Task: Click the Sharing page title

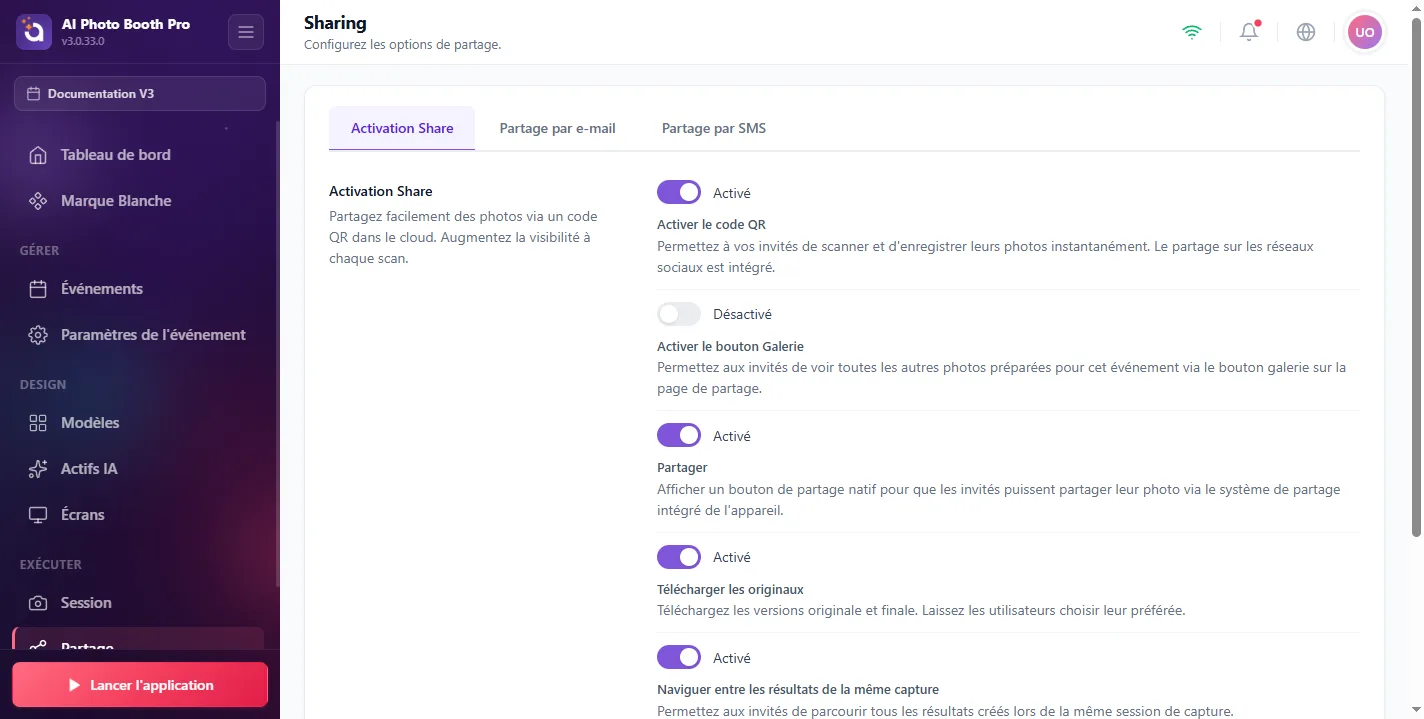Action: coord(335,22)
